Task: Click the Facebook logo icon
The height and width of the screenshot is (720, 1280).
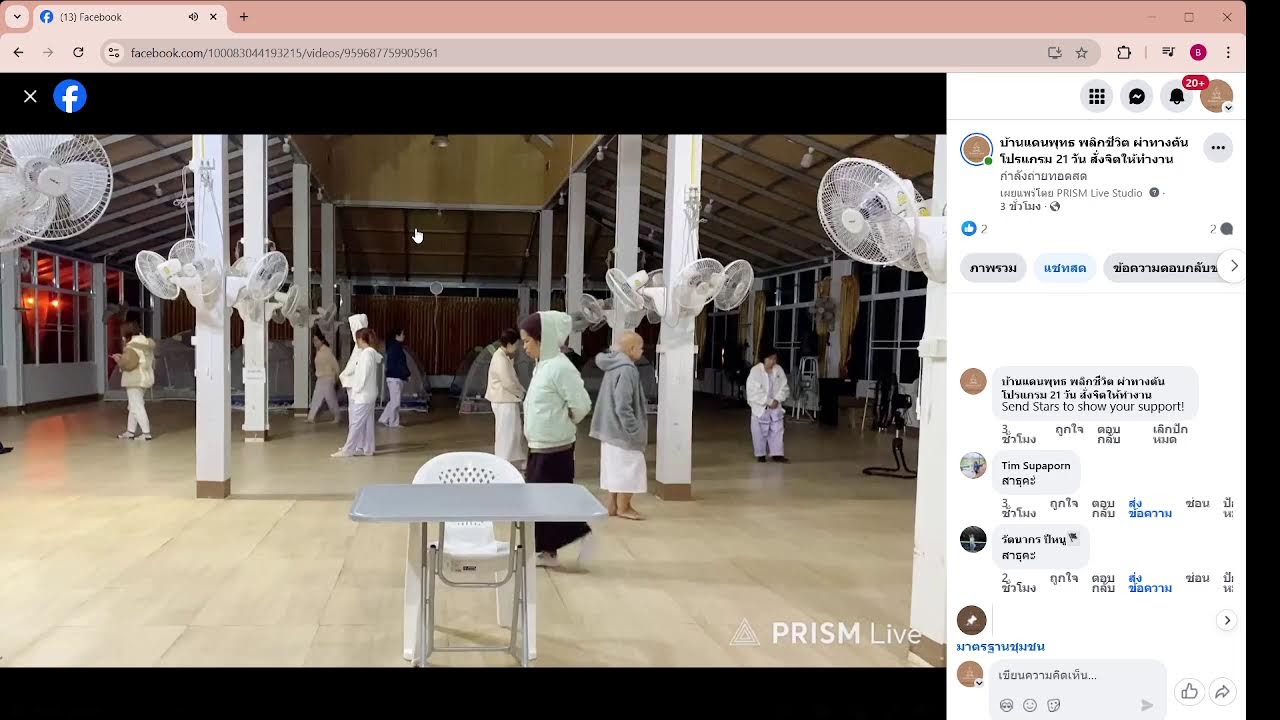Action: 70,96
